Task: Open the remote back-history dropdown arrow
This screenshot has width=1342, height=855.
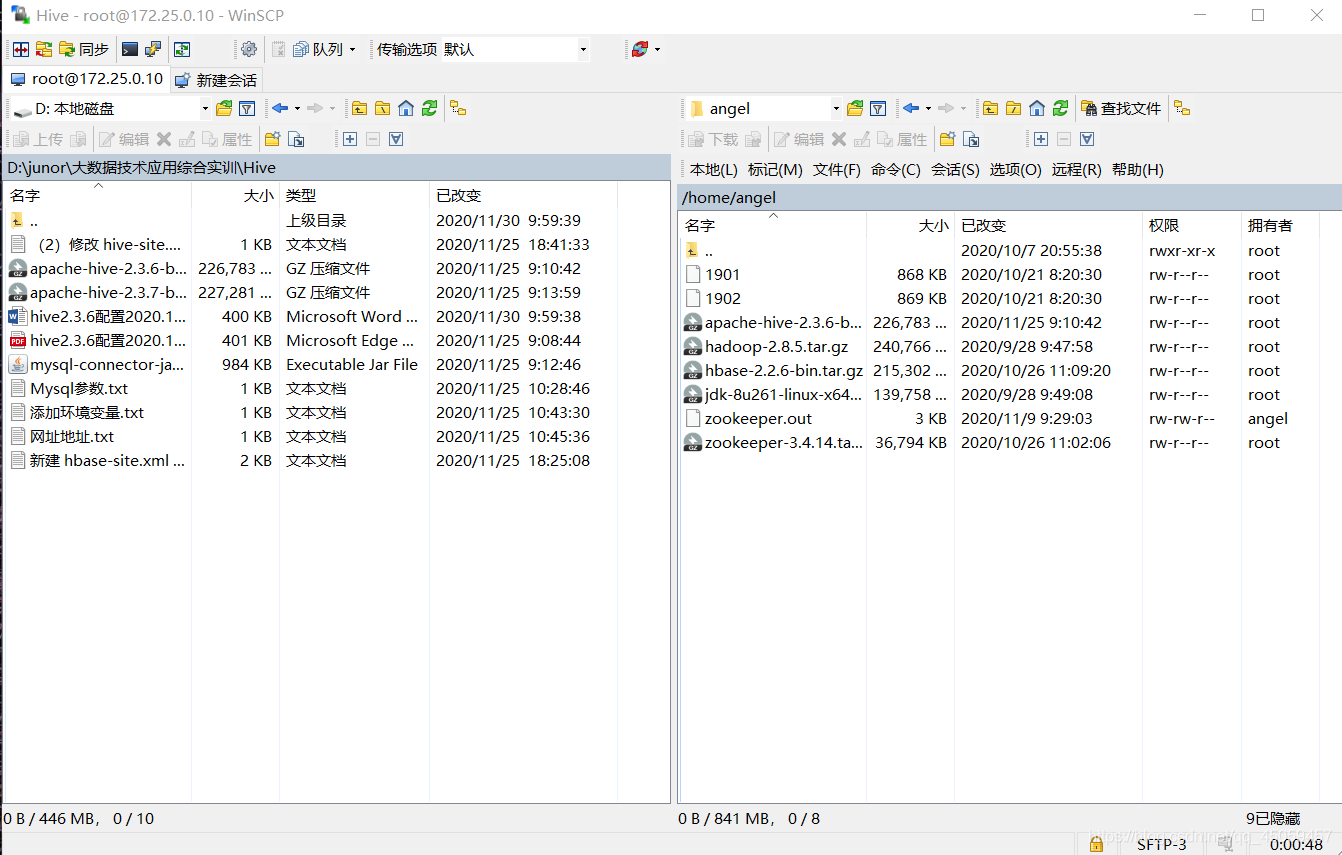Action: coord(928,108)
